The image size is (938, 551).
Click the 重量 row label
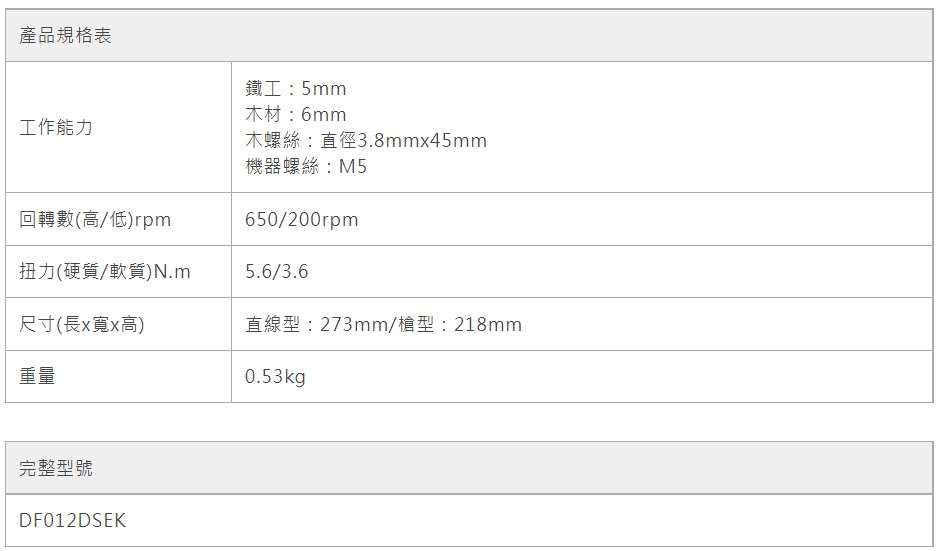point(38,377)
